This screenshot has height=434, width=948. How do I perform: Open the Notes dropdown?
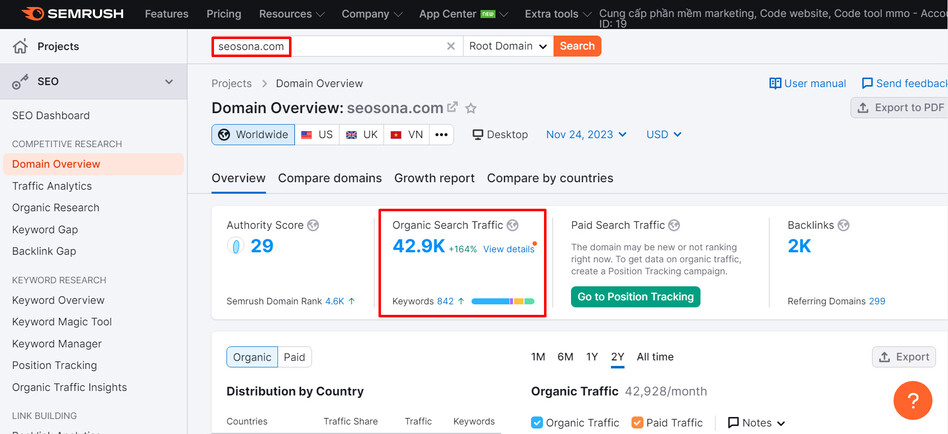pyautogui.click(x=756, y=423)
